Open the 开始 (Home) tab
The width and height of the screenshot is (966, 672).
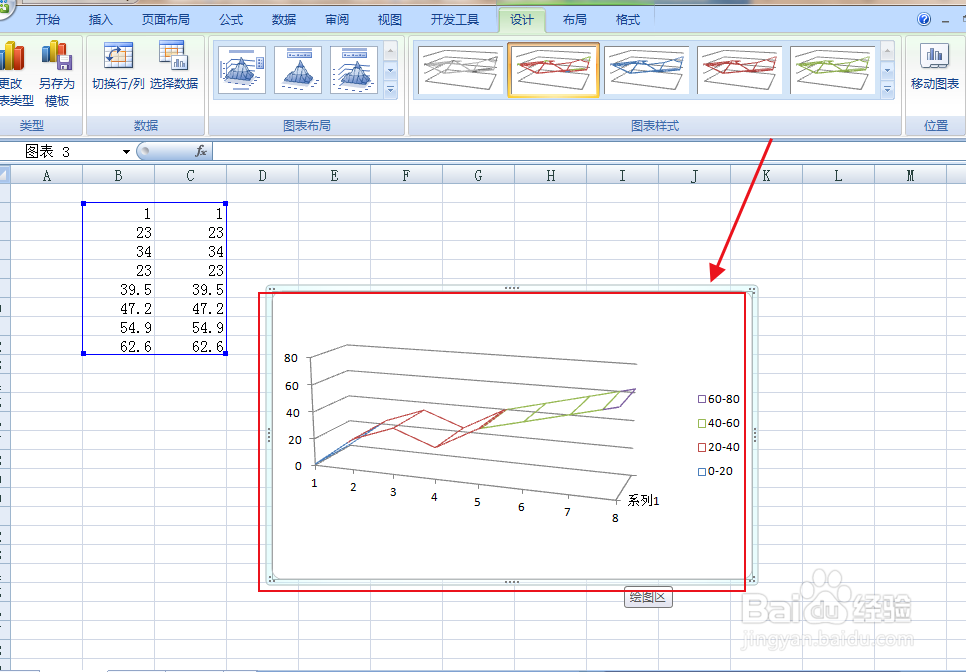coord(47,20)
